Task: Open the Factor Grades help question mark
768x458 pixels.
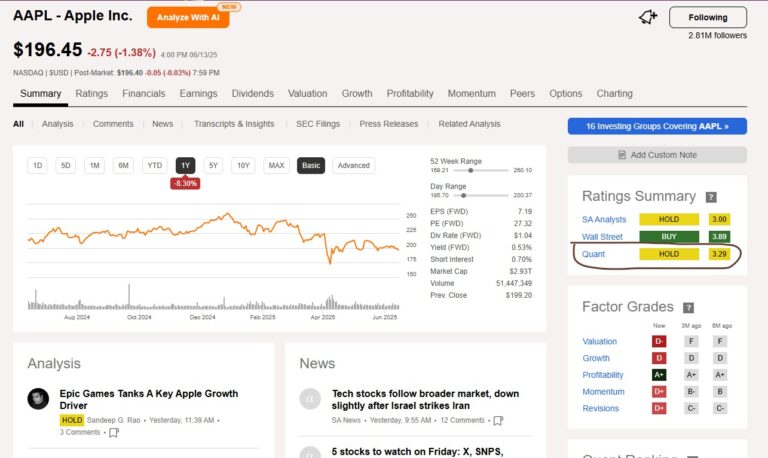Action: coord(688,308)
